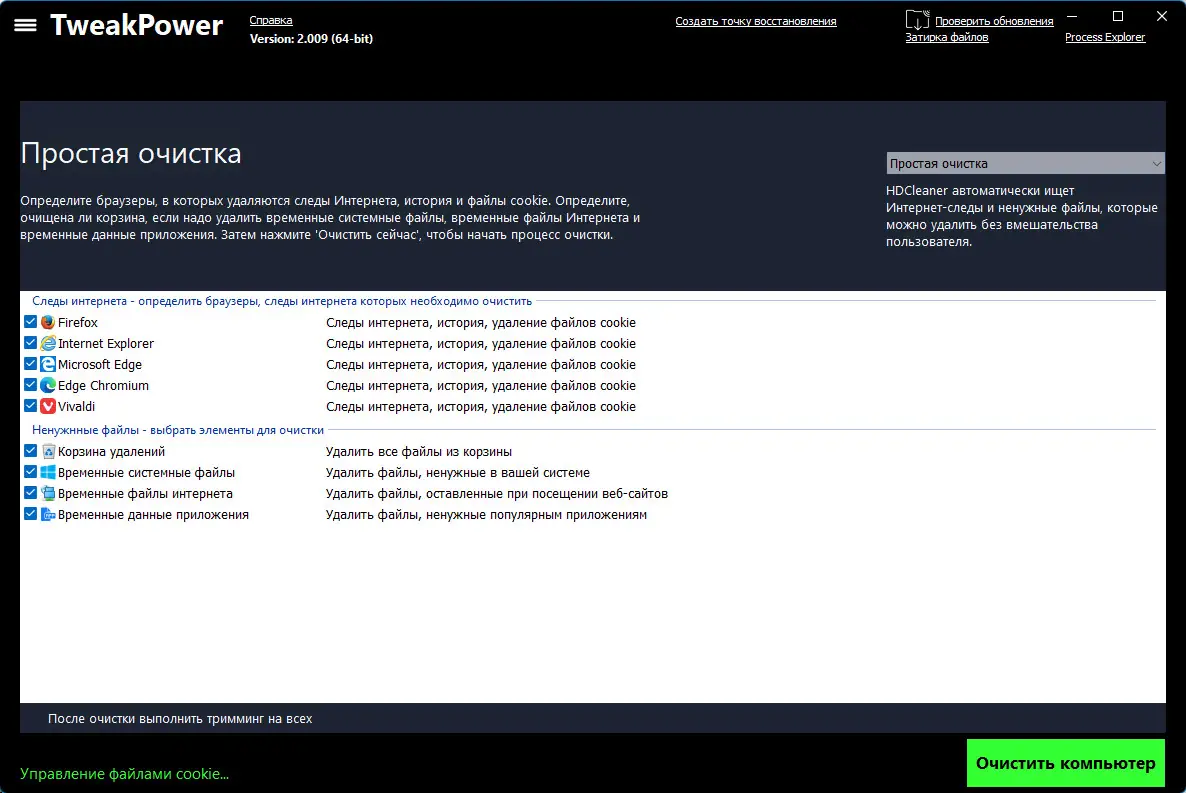Toggle Временные данные приложения checkbox
The height and width of the screenshot is (793, 1186).
click(30, 514)
